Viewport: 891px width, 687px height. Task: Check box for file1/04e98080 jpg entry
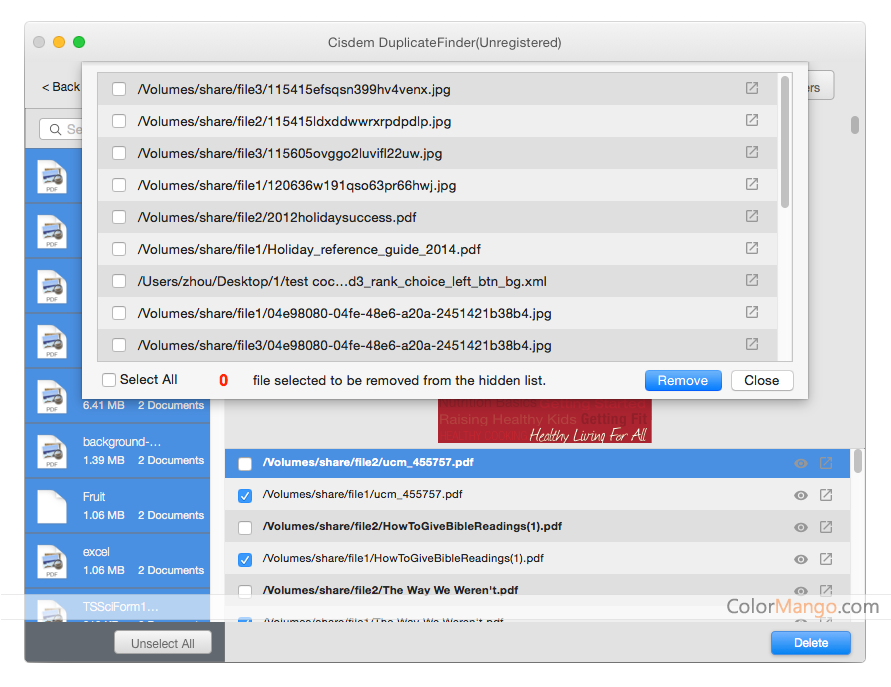[119, 313]
